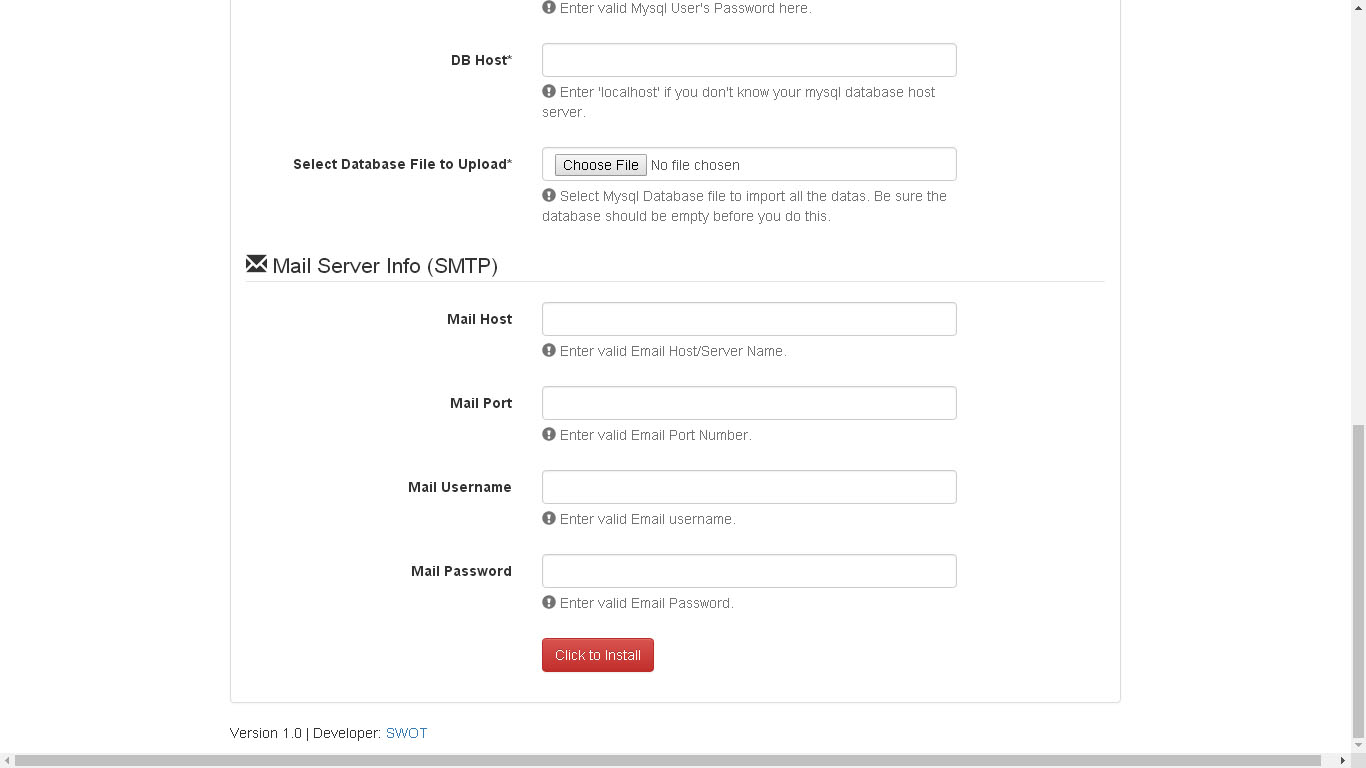Click the envelope icon beside Mail Server Info
Image resolution: width=1366 pixels, height=768 pixels.
(256, 264)
